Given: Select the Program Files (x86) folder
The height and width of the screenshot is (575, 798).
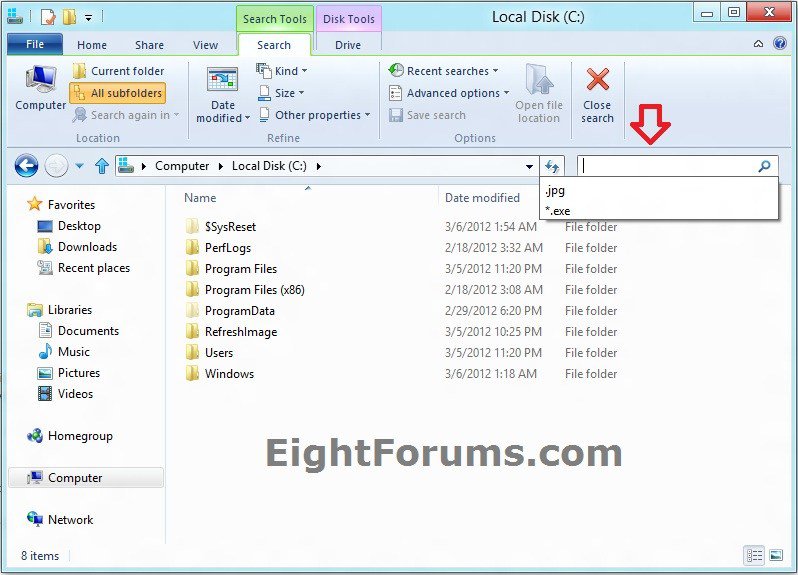Looking at the screenshot, I should click(254, 290).
